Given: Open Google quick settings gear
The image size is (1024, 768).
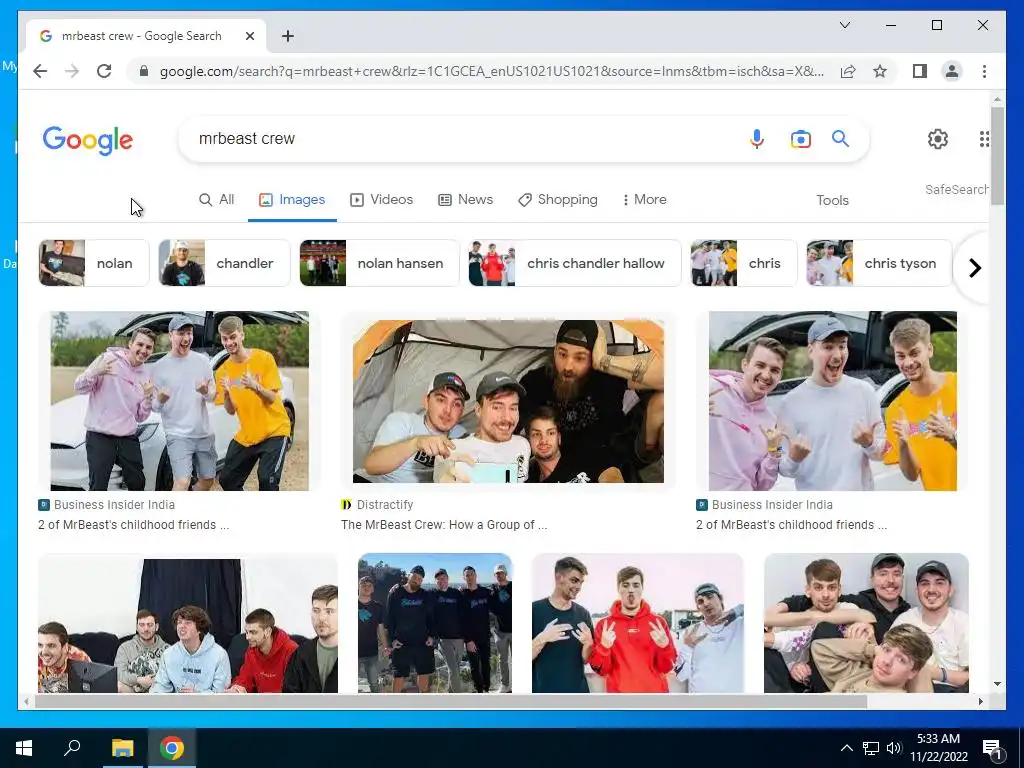Looking at the screenshot, I should pyautogui.click(x=938, y=138).
